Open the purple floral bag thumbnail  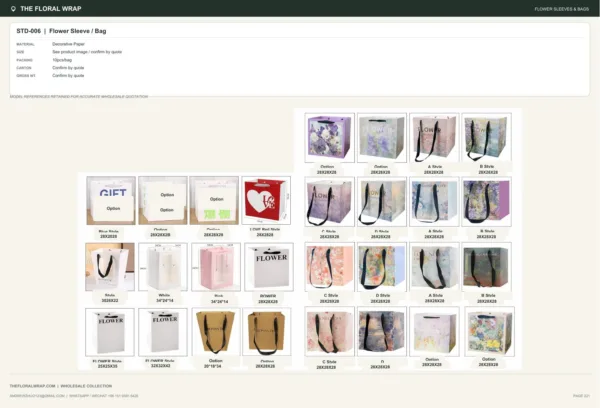[329, 137]
